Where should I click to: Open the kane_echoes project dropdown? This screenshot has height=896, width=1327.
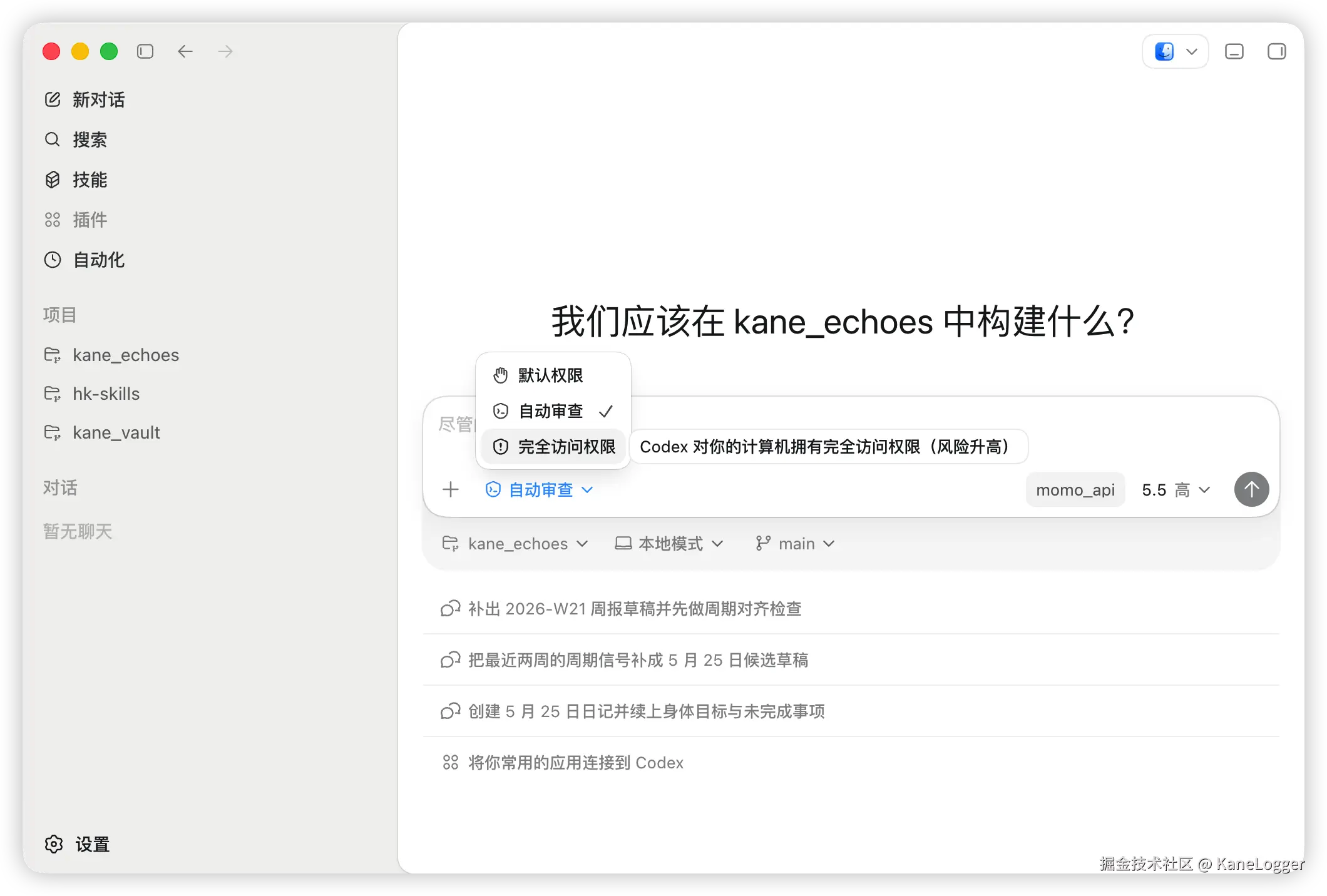click(x=515, y=544)
